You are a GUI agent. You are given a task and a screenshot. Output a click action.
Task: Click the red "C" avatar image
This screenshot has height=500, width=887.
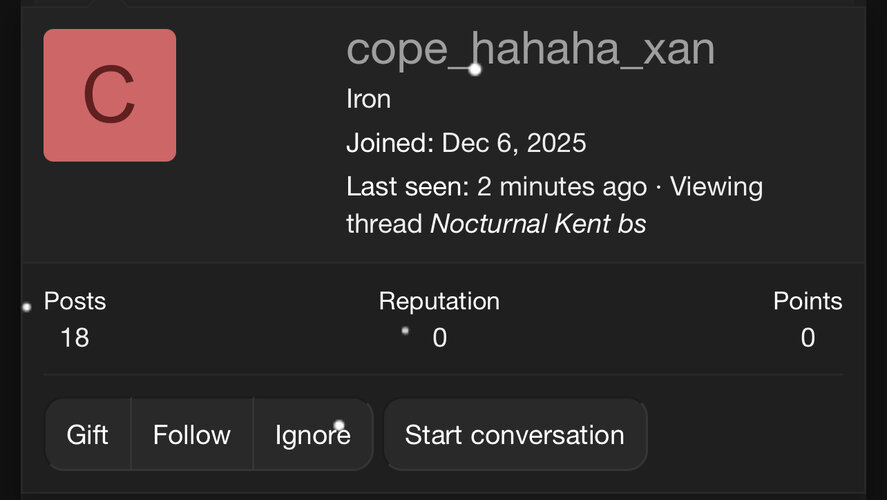[x=110, y=95]
